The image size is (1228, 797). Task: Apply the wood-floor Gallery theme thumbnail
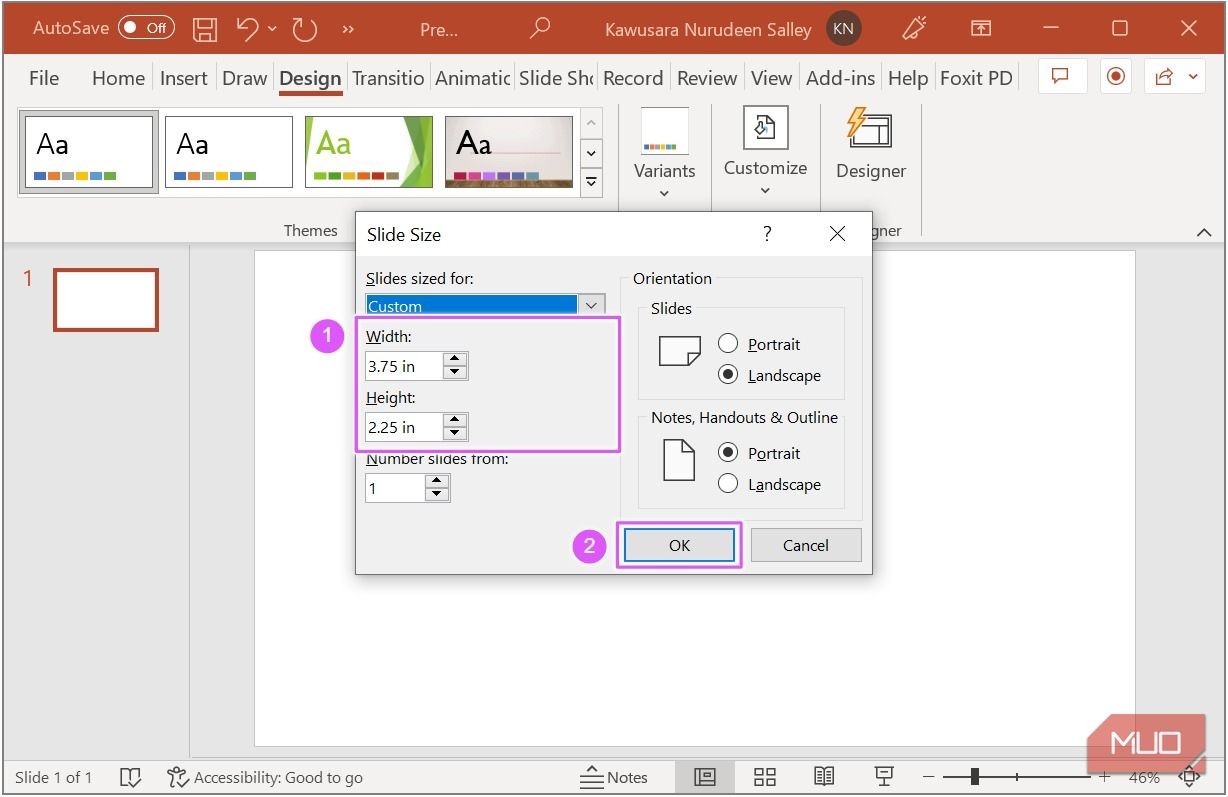509,152
